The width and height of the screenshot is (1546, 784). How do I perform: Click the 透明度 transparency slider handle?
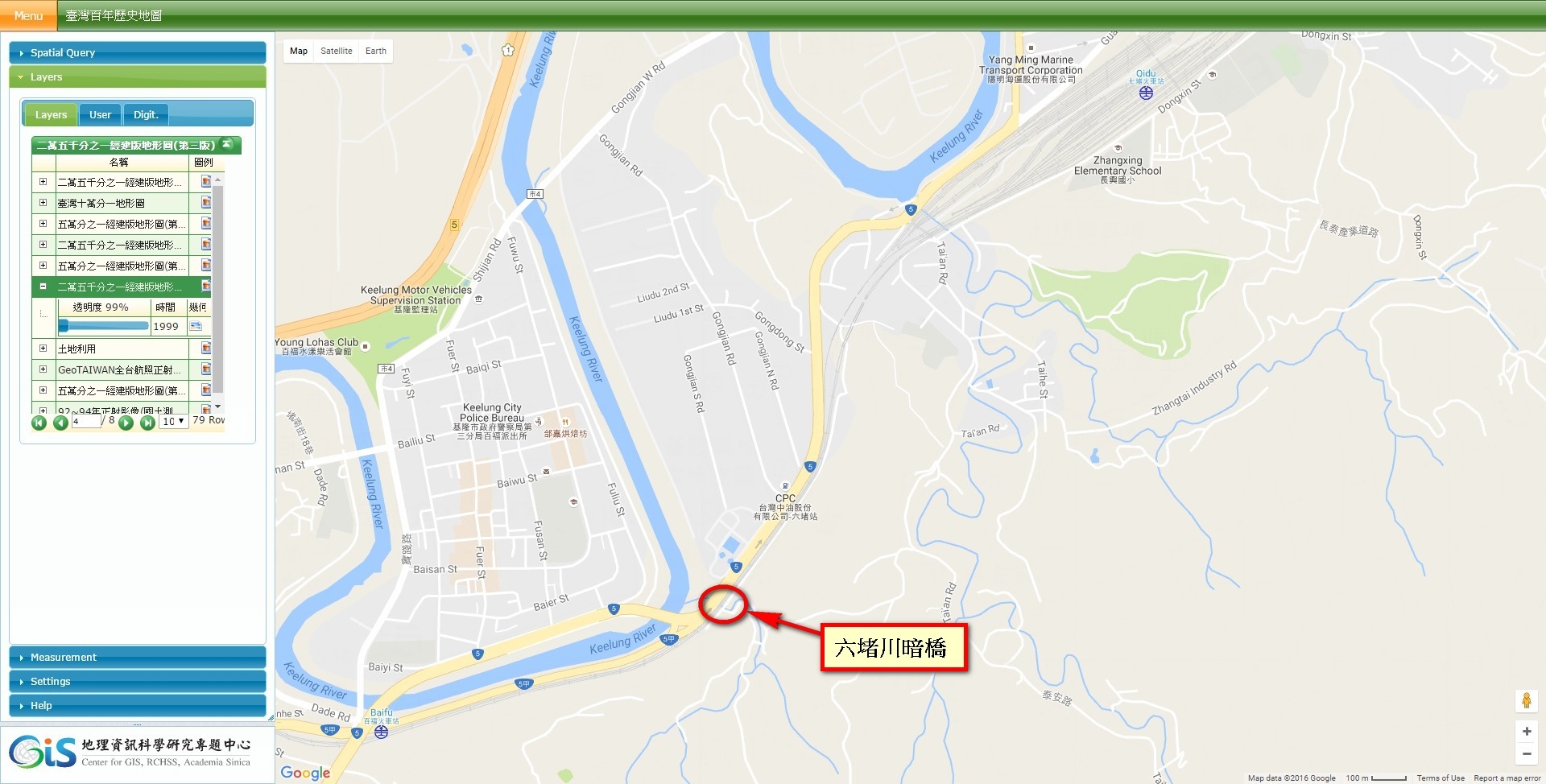click(x=64, y=326)
